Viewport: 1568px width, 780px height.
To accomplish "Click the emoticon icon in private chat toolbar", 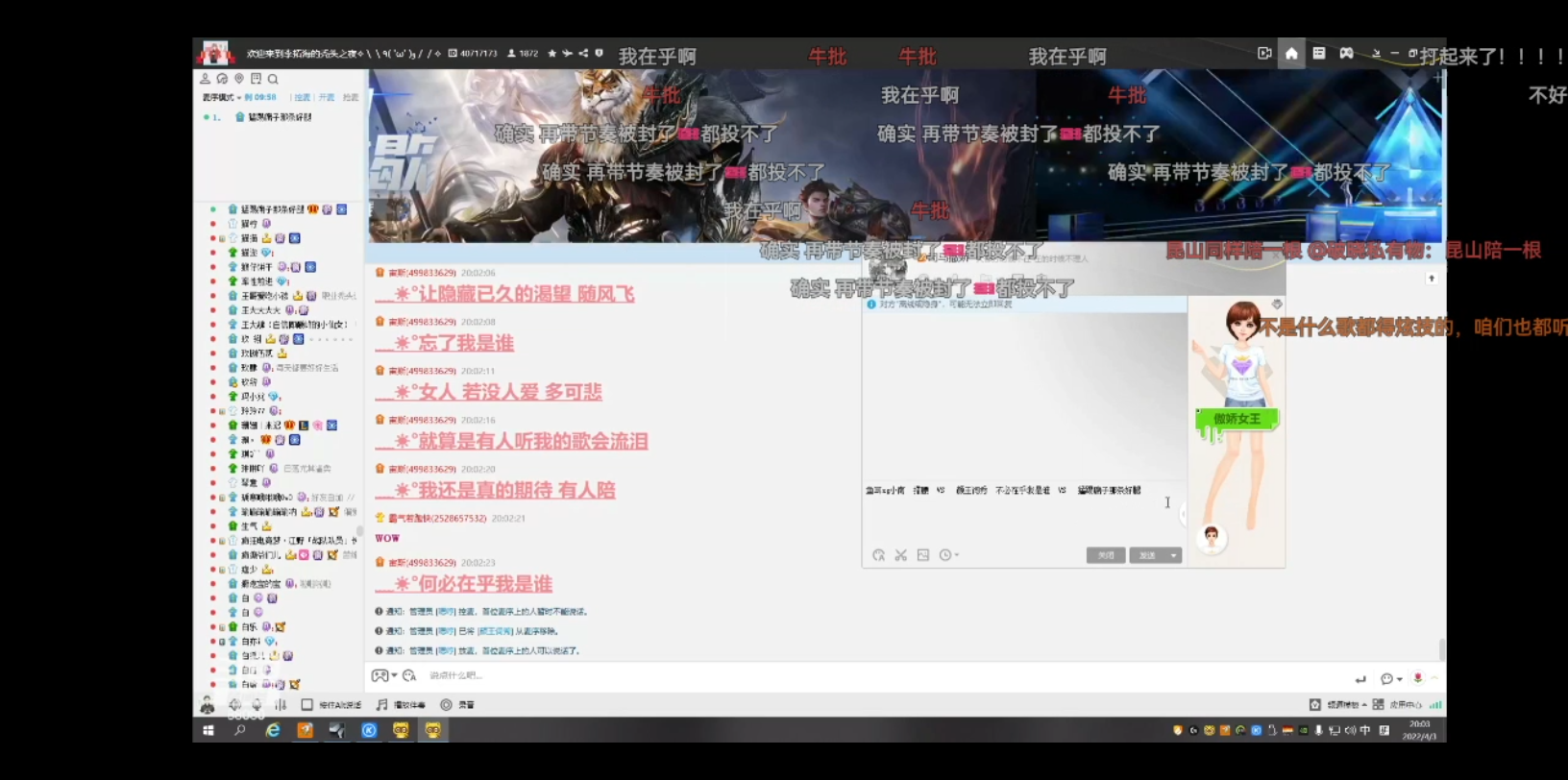I will 878,555.
